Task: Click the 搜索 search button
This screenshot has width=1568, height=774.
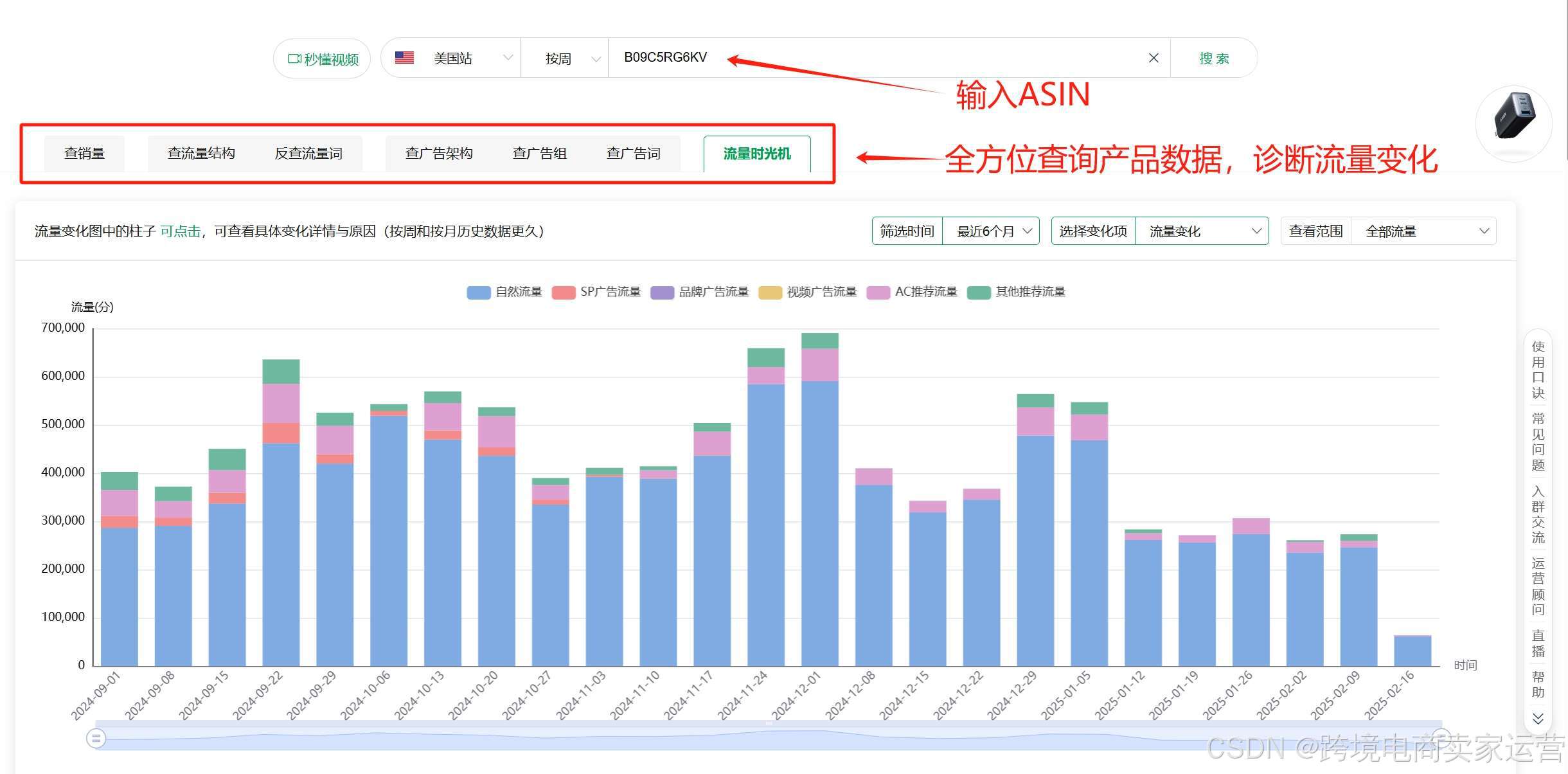Action: pos(1213,59)
